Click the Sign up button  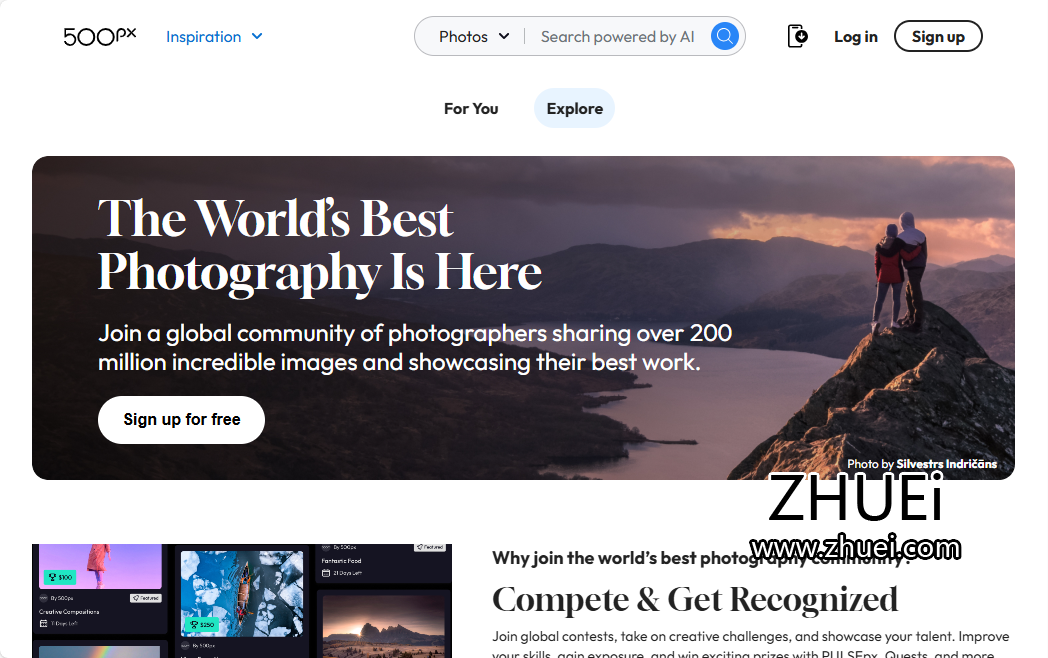938,36
